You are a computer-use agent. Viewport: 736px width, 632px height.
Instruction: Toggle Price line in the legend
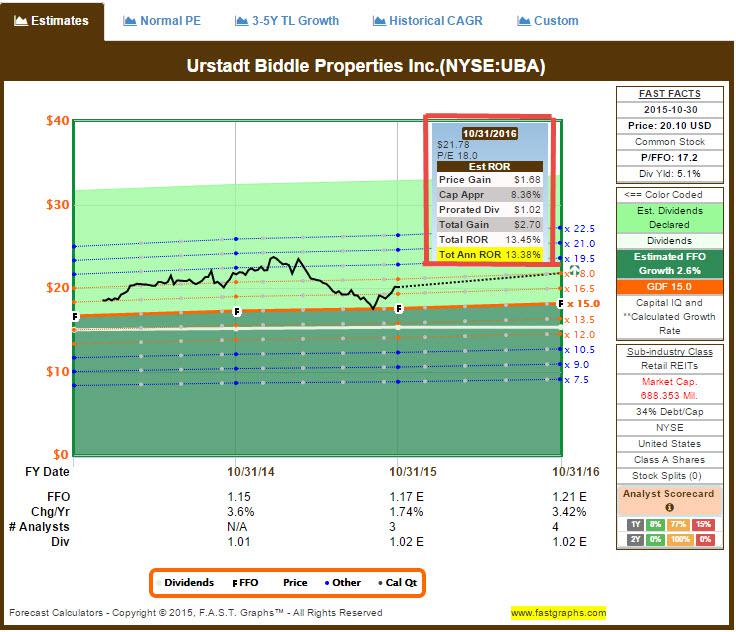tap(295, 583)
